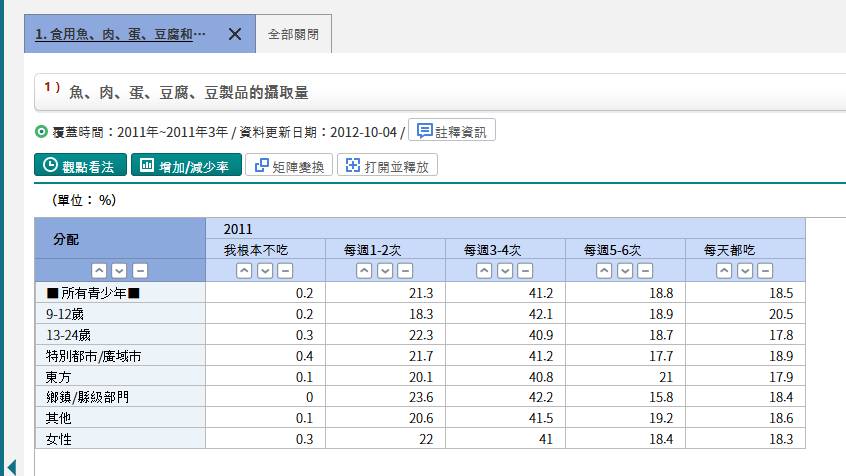This screenshot has width=846, height=476.
Task: Sort 每週1-2次 column descending
Action: coord(384,271)
